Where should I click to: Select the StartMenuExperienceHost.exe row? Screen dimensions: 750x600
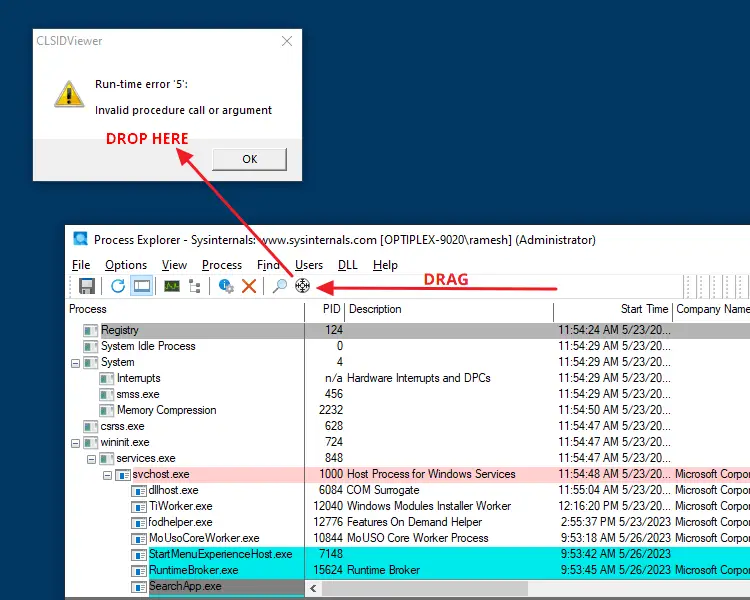point(408,554)
